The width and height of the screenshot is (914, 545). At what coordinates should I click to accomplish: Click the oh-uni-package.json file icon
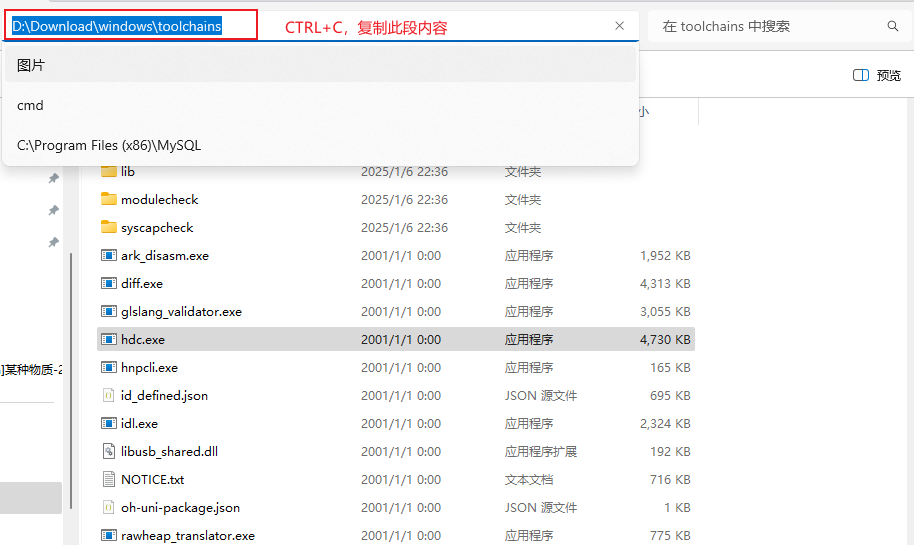pos(108,507)
